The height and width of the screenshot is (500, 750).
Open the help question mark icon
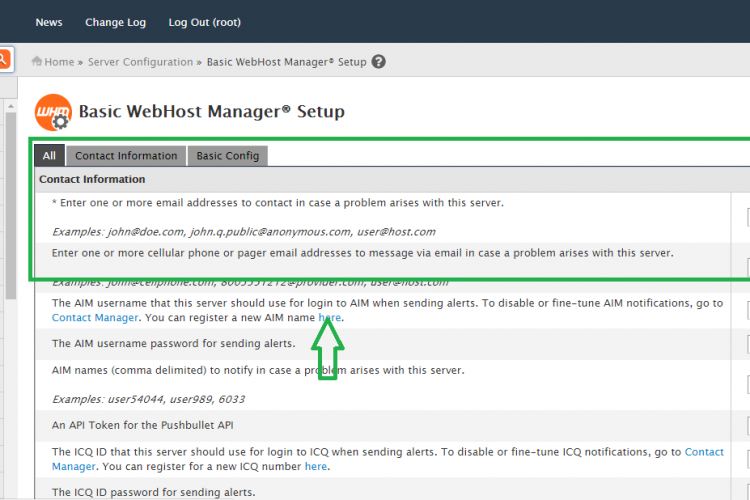(x=378, y=62)
